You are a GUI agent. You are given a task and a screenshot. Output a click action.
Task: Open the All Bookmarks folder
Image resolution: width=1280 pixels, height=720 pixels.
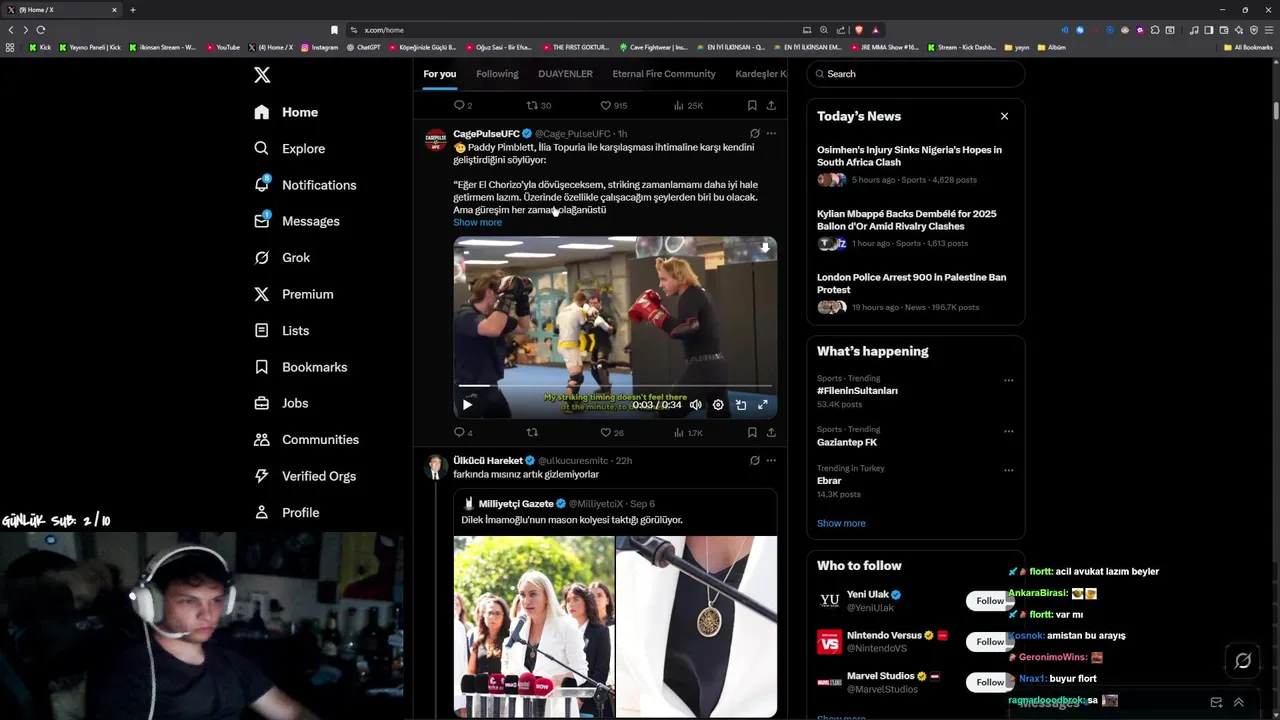tap(1248, 47)
